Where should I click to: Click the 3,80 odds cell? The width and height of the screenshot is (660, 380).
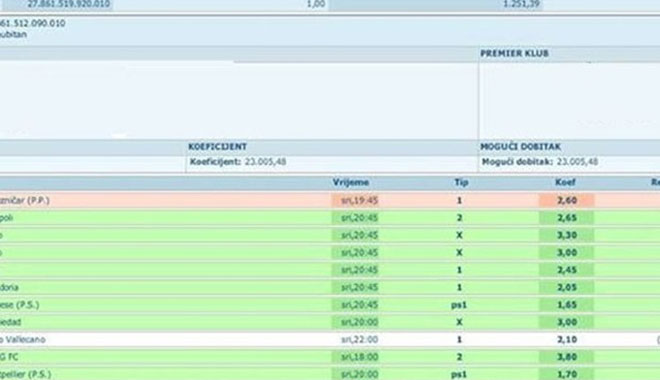point(567,357)
